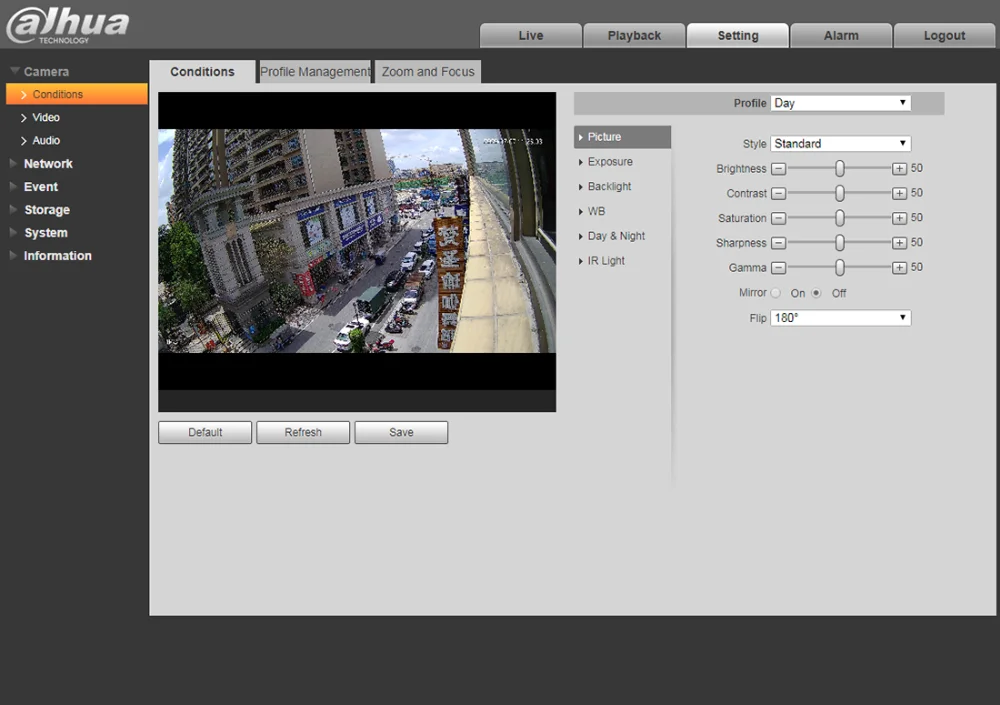Increase Saturation with the plus icon
Screen dimensions: 1000x705
click(x=899, y=218)
